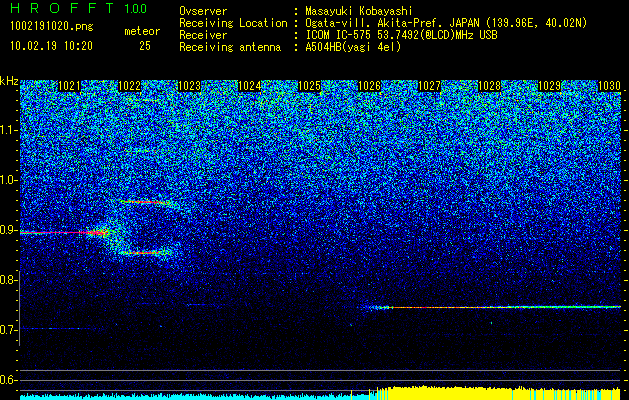Select the 1024 time marker
This screenshot has width=629, height=400.
pos(250,86)
